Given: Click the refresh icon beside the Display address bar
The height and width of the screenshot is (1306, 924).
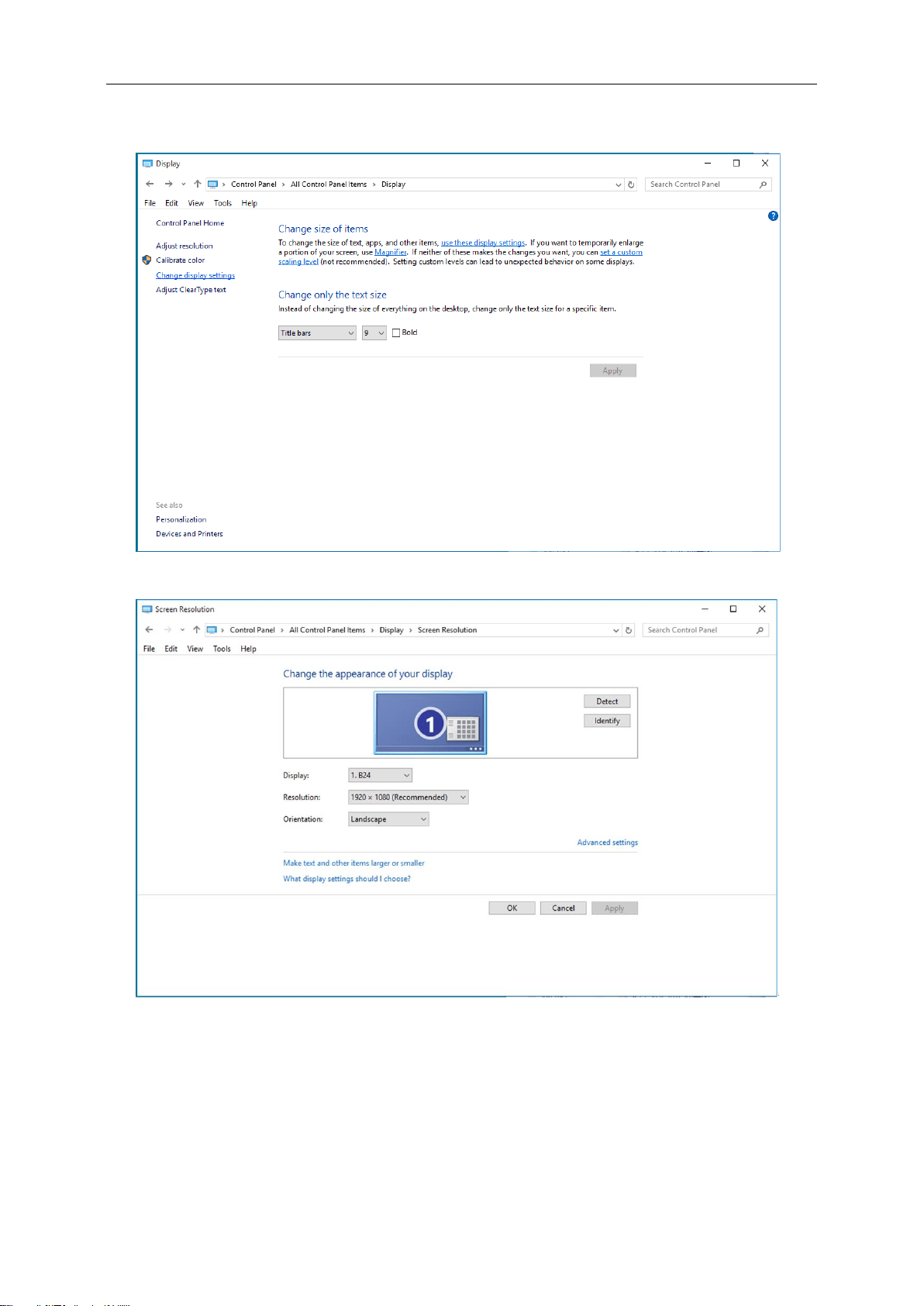Looking at the screenshot, I should click(x=631, y=184).
